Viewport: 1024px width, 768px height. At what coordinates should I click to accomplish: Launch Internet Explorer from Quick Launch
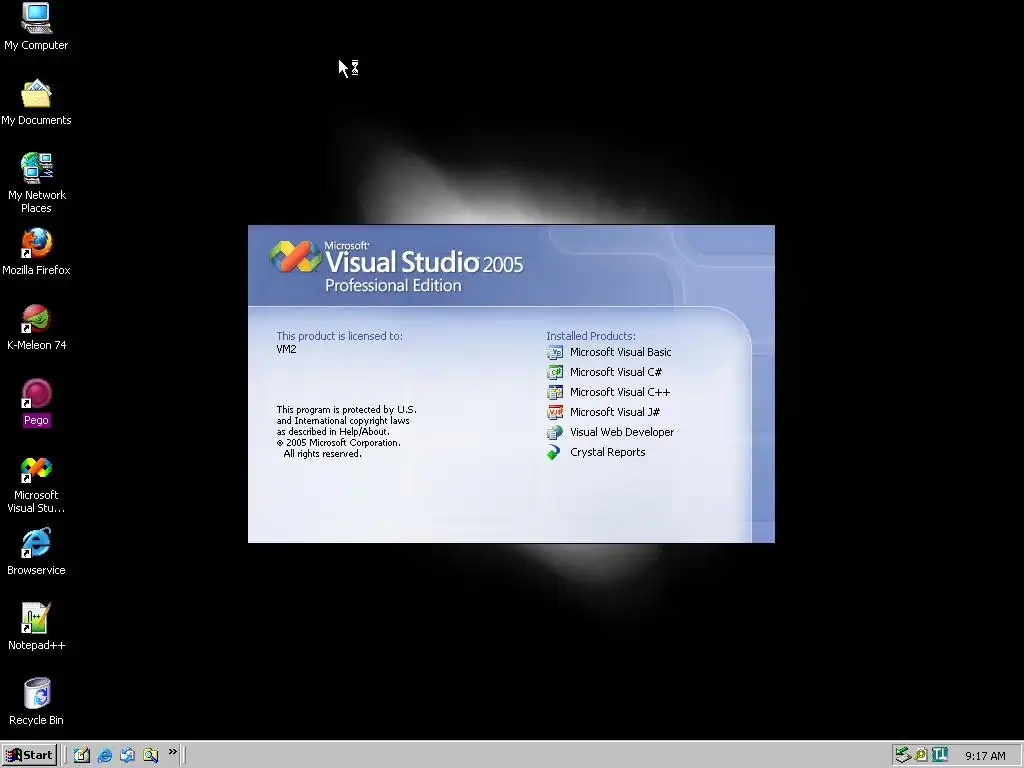tap(104, 755)
